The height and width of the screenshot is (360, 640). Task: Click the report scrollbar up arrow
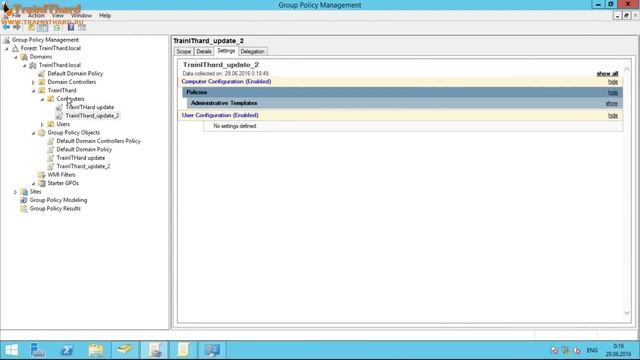point(627,69)
